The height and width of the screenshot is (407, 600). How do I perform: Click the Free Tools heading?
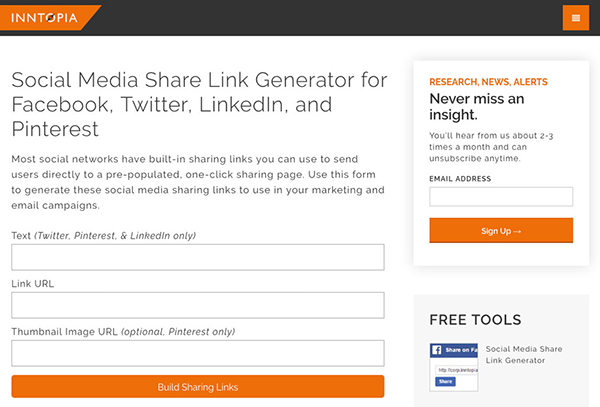click(x=475, y=320)
